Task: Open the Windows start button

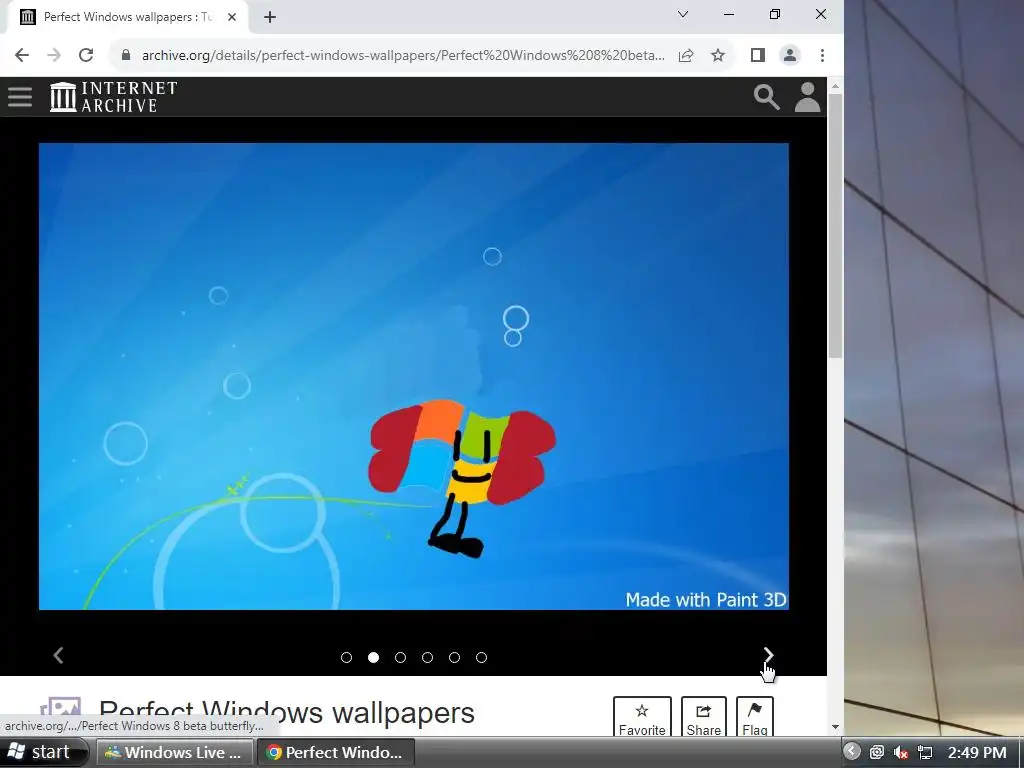Action: coord(43,752)
